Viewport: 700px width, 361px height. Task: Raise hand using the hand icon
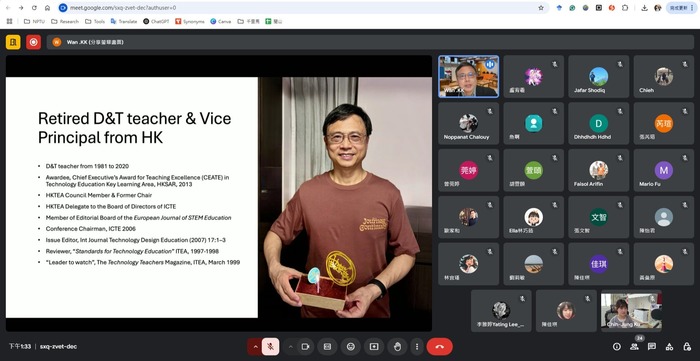397,347
